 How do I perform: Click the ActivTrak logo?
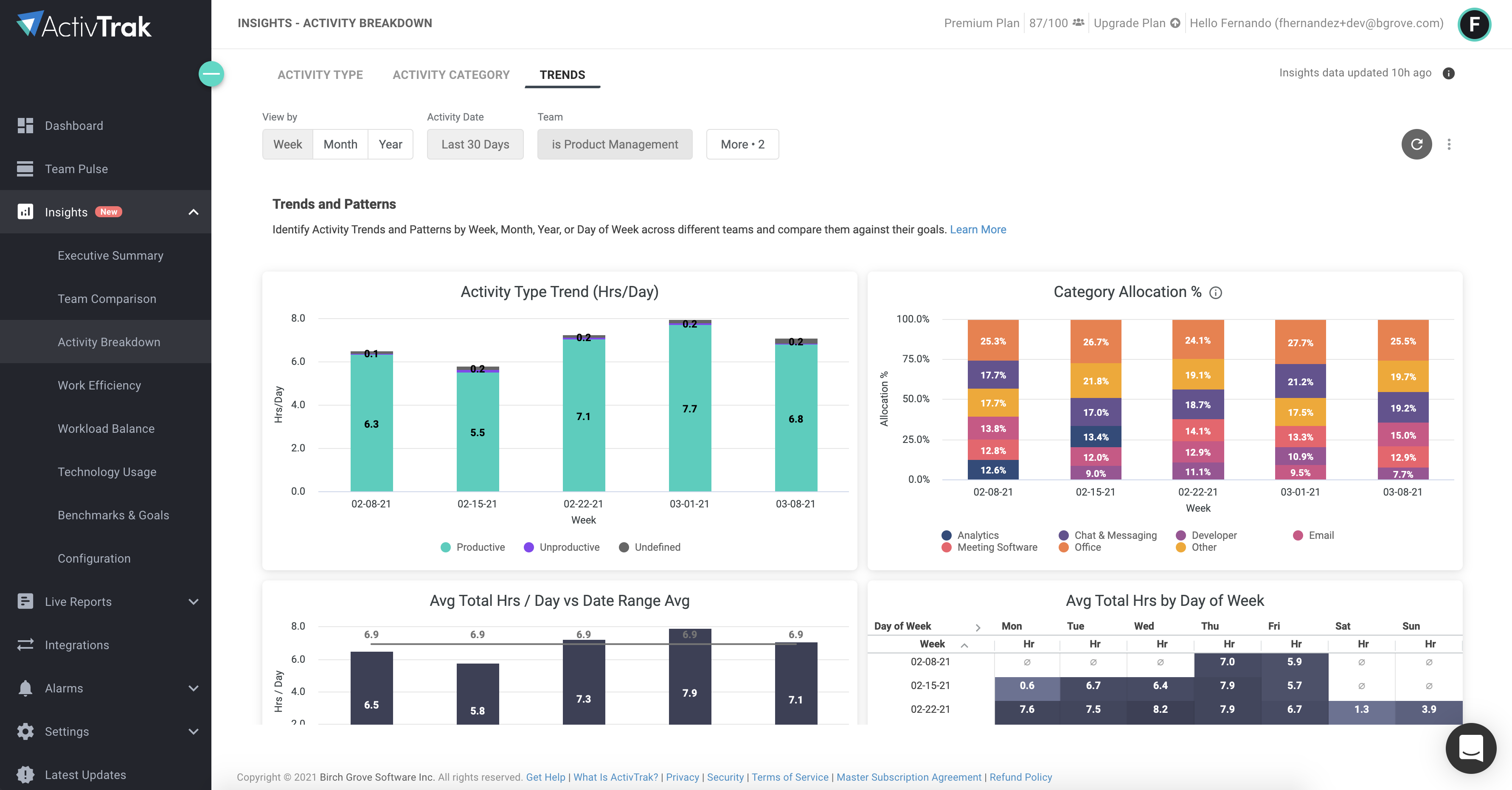coord(84,25)
